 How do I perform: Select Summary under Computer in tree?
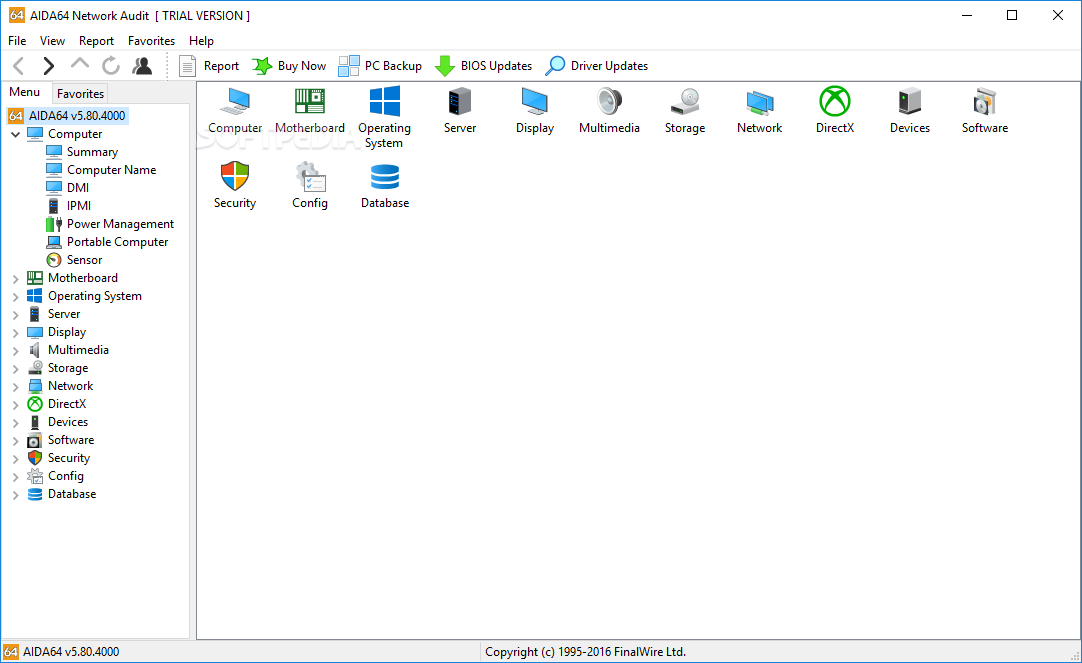(82, 152)
